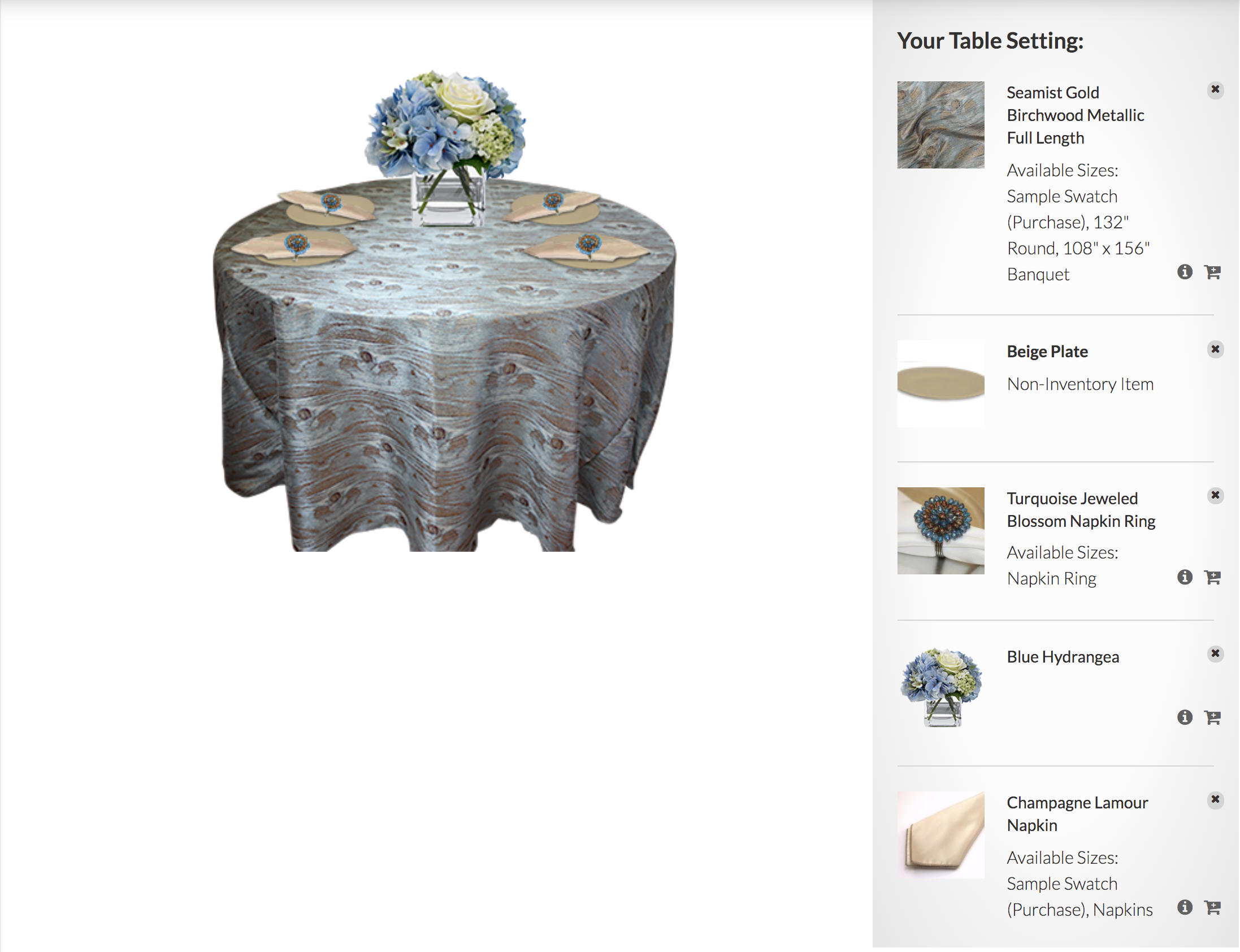Screen dimensions: 1240x952
Task: Add Turquoise Jeweled Napkin Ring to cart
Action: (1212, 577)
